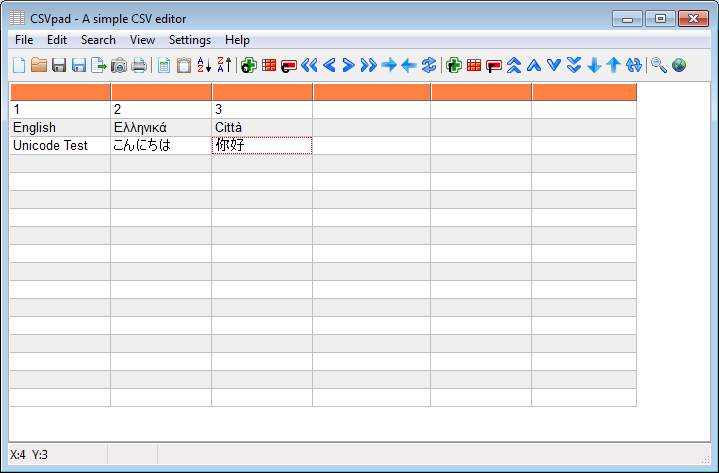Image resolution: width=719 pixels, height=473 pixels.
Task: Click the double left chevron icon
Action: [x=309, y=65]
